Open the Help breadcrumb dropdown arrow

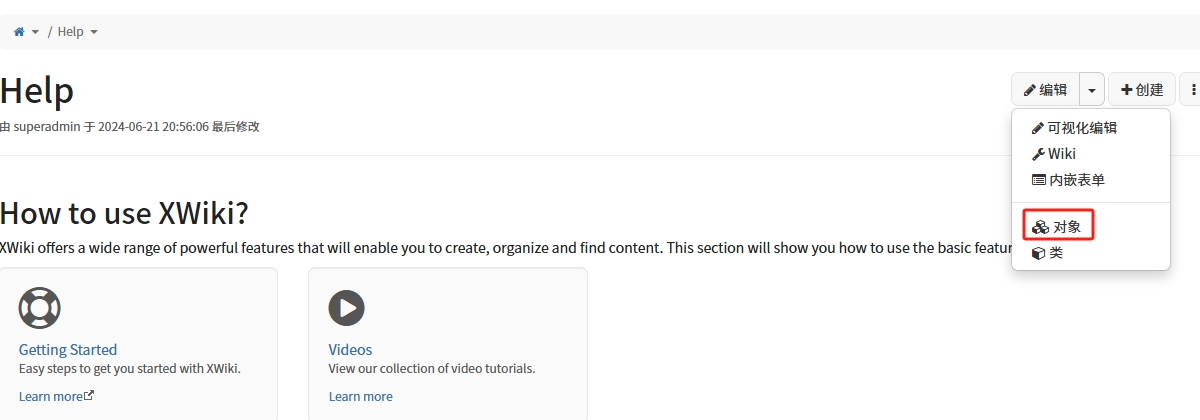coord(94,32)
